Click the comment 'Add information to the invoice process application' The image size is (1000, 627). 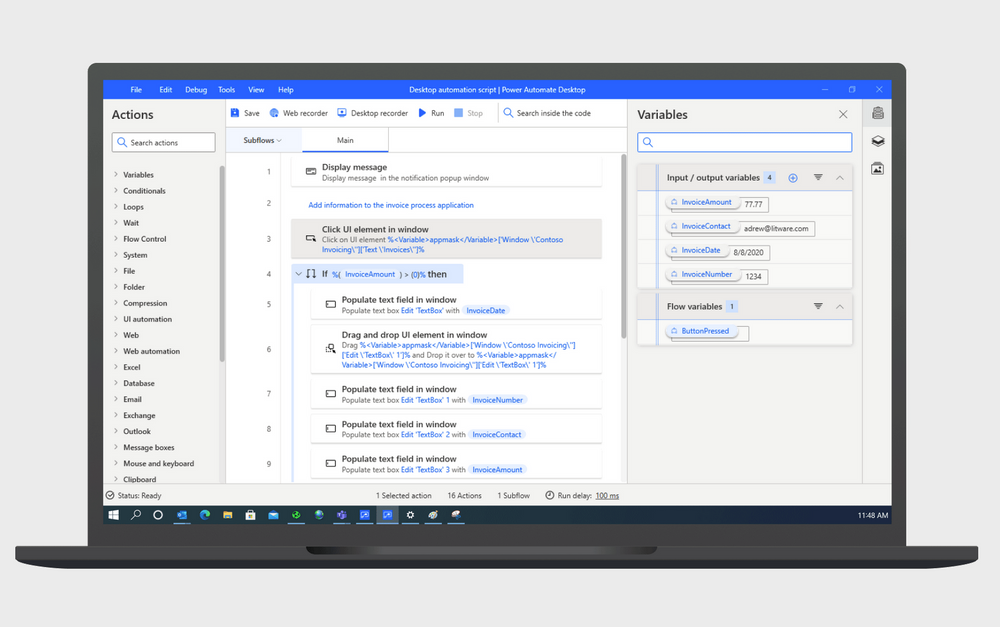391,205
